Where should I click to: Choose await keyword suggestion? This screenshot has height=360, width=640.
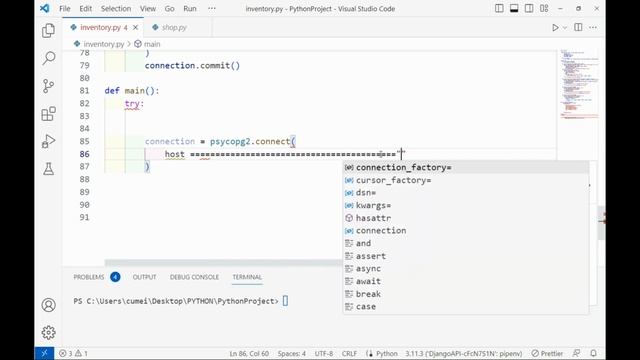466,281
